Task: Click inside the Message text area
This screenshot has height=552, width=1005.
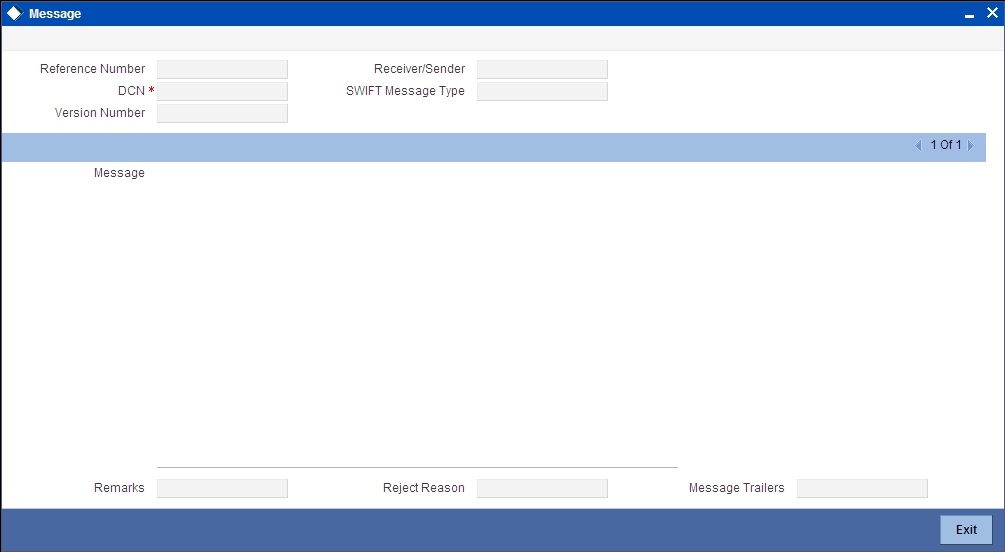Action: point(417,315)
